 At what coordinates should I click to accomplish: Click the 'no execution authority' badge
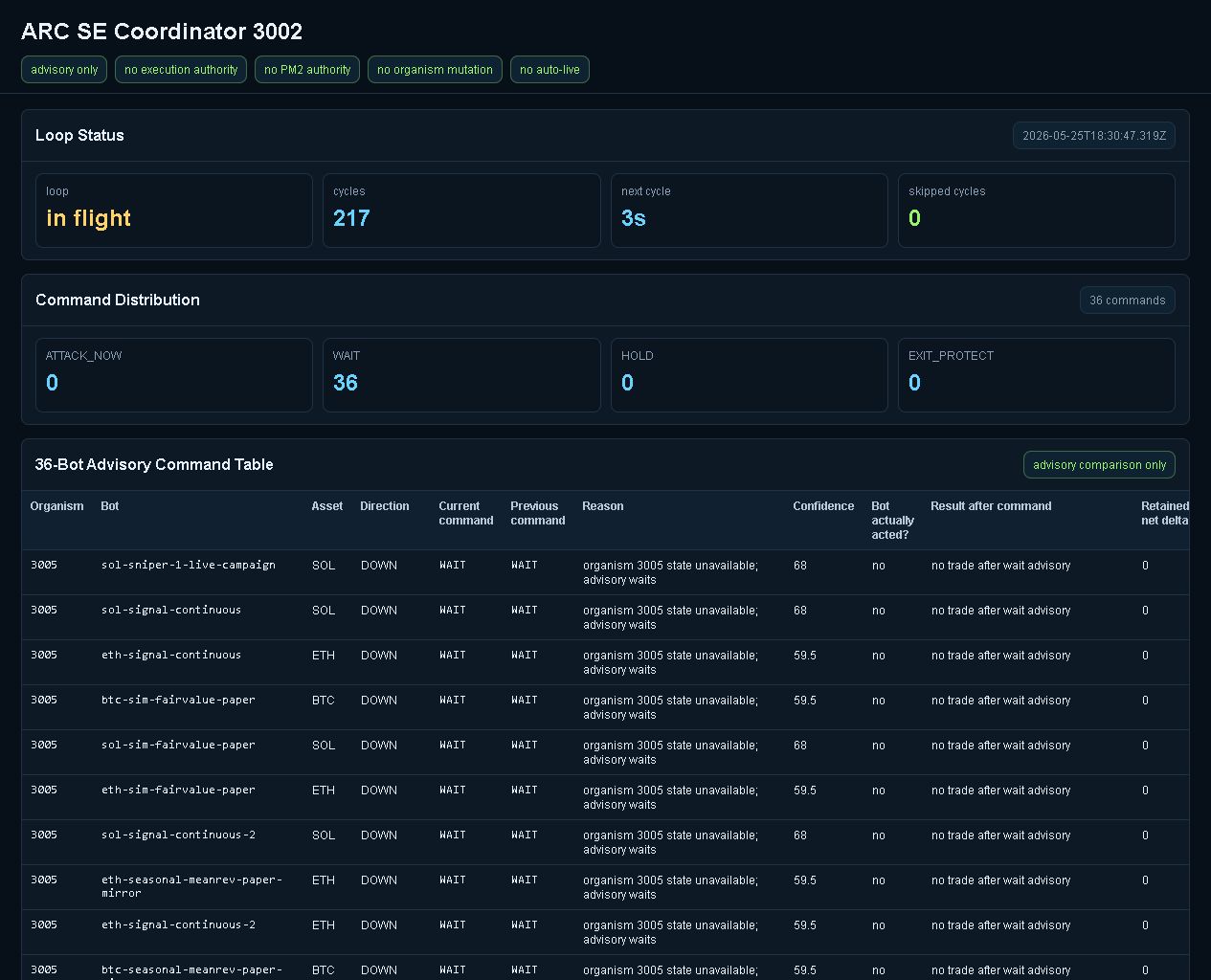(x=181, y=69)
